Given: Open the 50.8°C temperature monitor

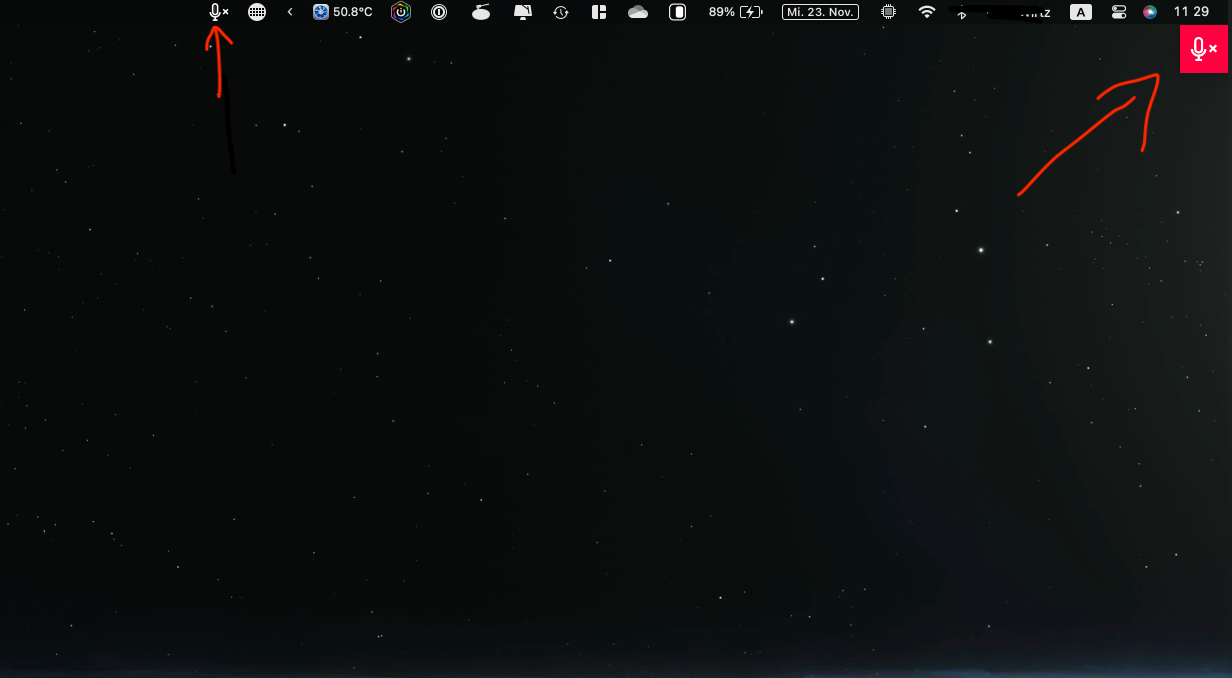Looking at the screenshot, I should point(343,12).
